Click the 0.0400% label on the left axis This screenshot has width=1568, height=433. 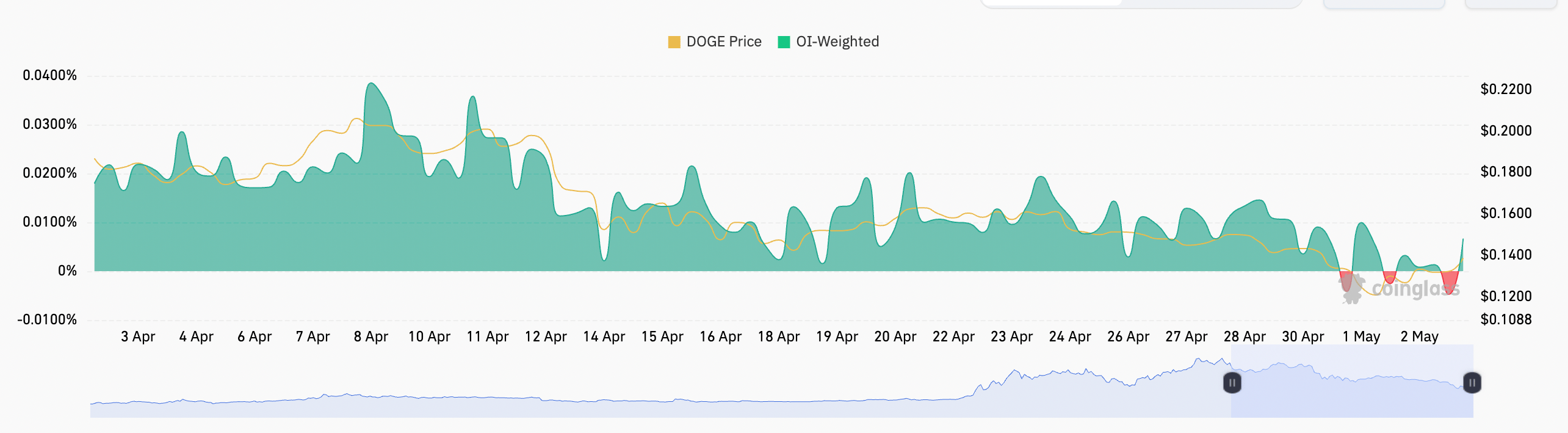click(50, 75)
